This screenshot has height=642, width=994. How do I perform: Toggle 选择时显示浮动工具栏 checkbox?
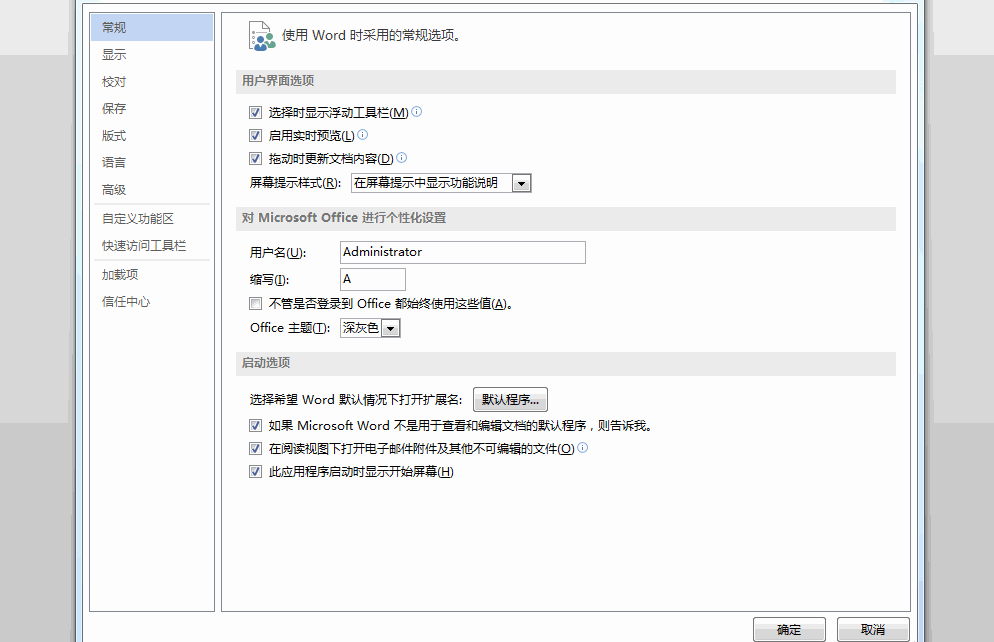tap(255, 113)
